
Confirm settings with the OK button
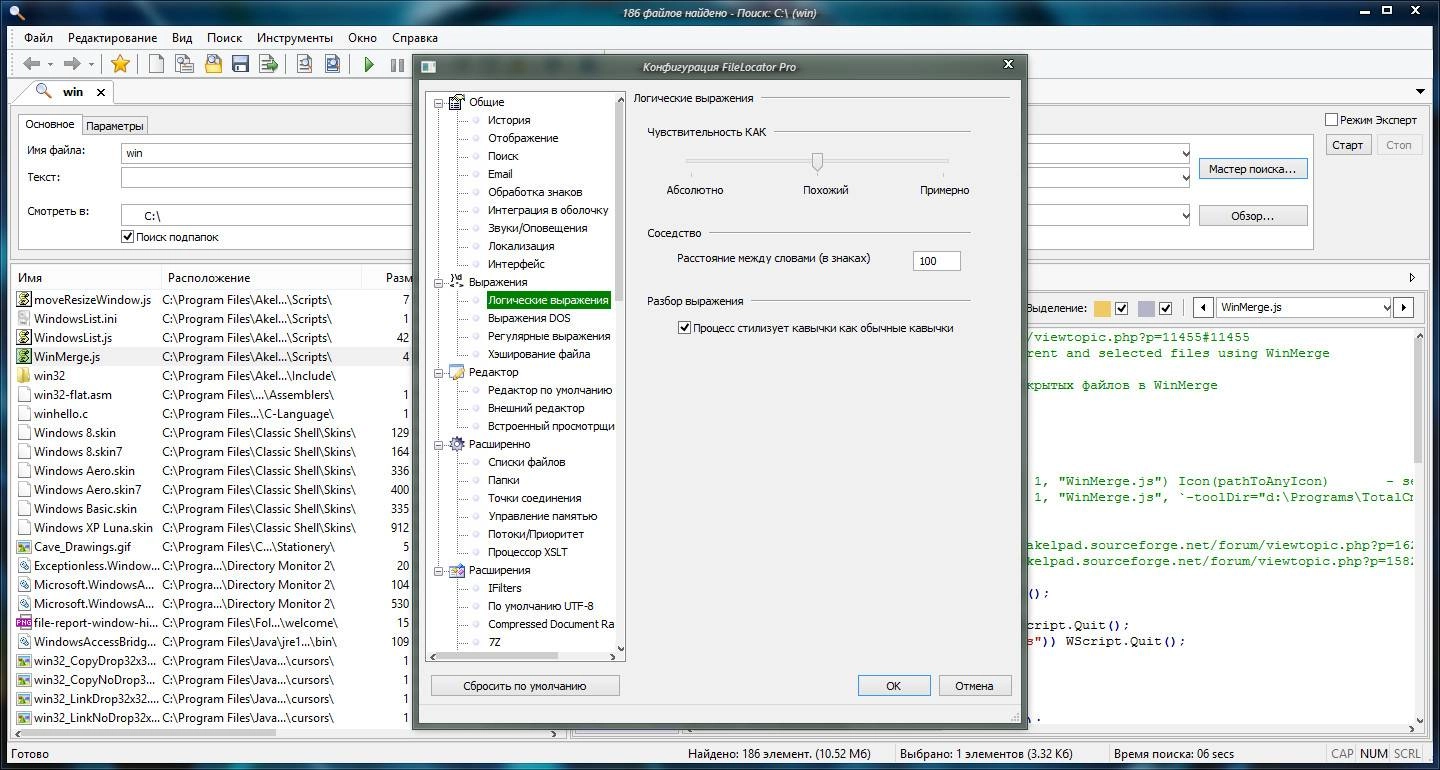click(894, 686)
